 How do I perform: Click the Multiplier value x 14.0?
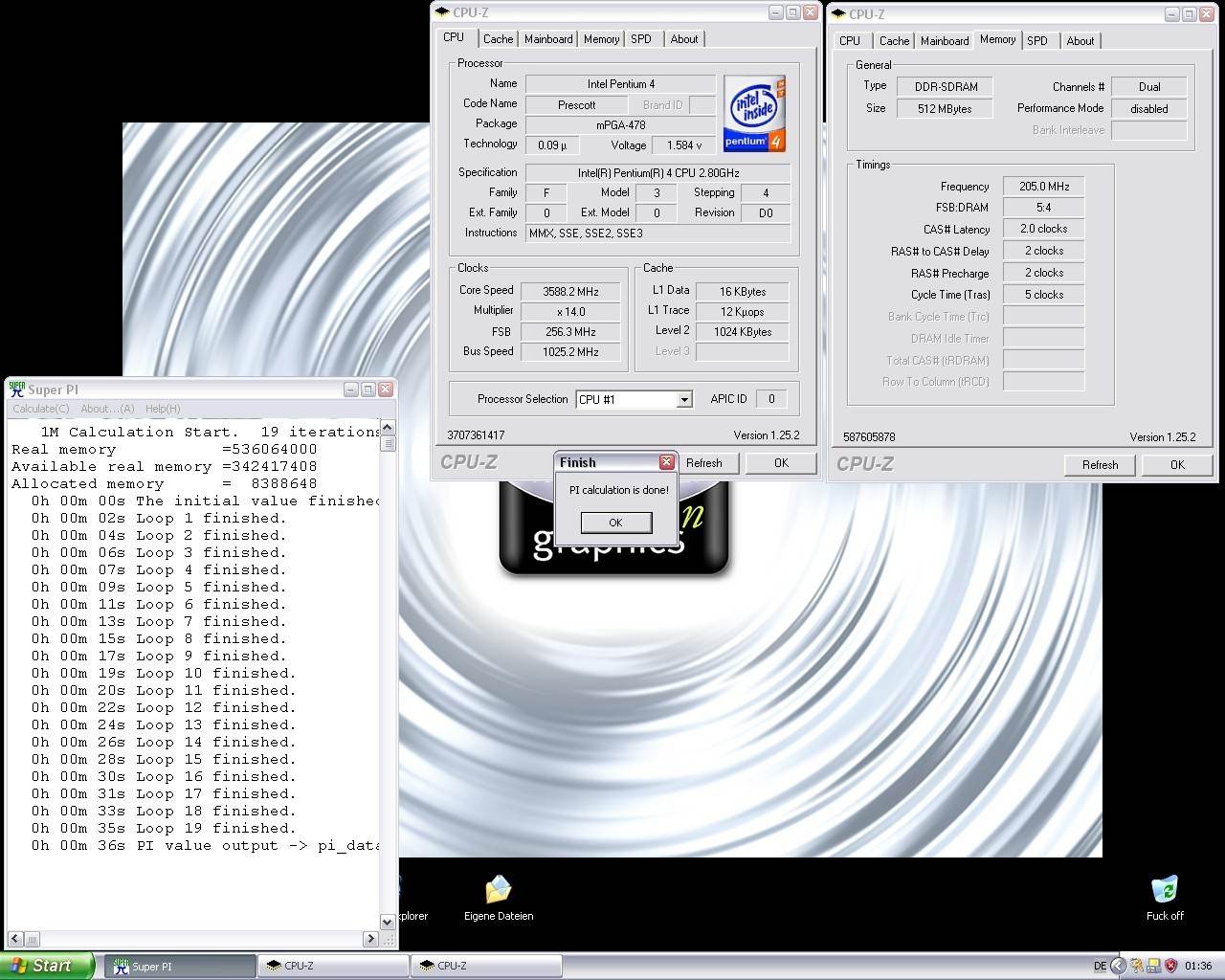pos(572,312)
